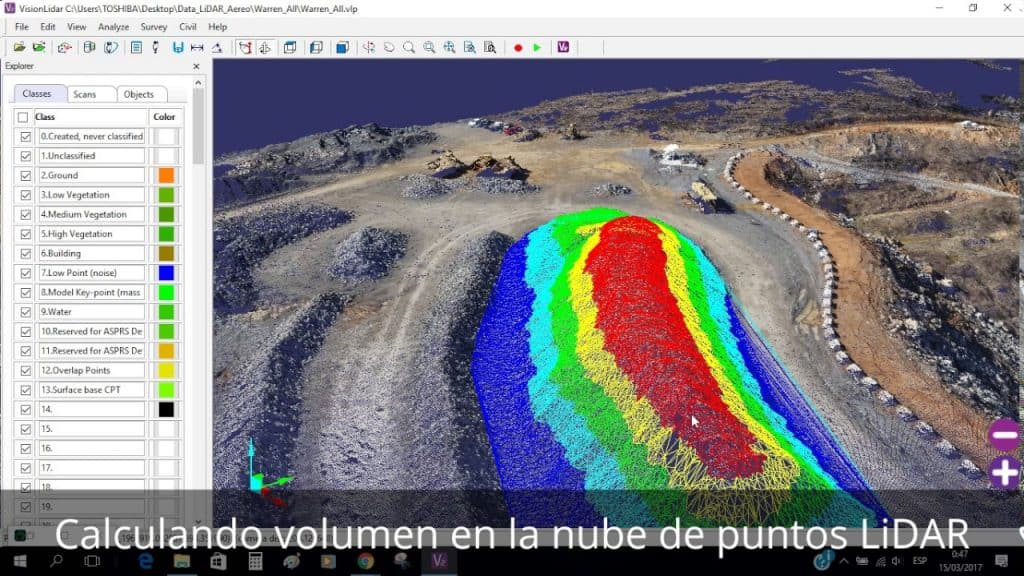Open the Analyze menu

point(113,27)
